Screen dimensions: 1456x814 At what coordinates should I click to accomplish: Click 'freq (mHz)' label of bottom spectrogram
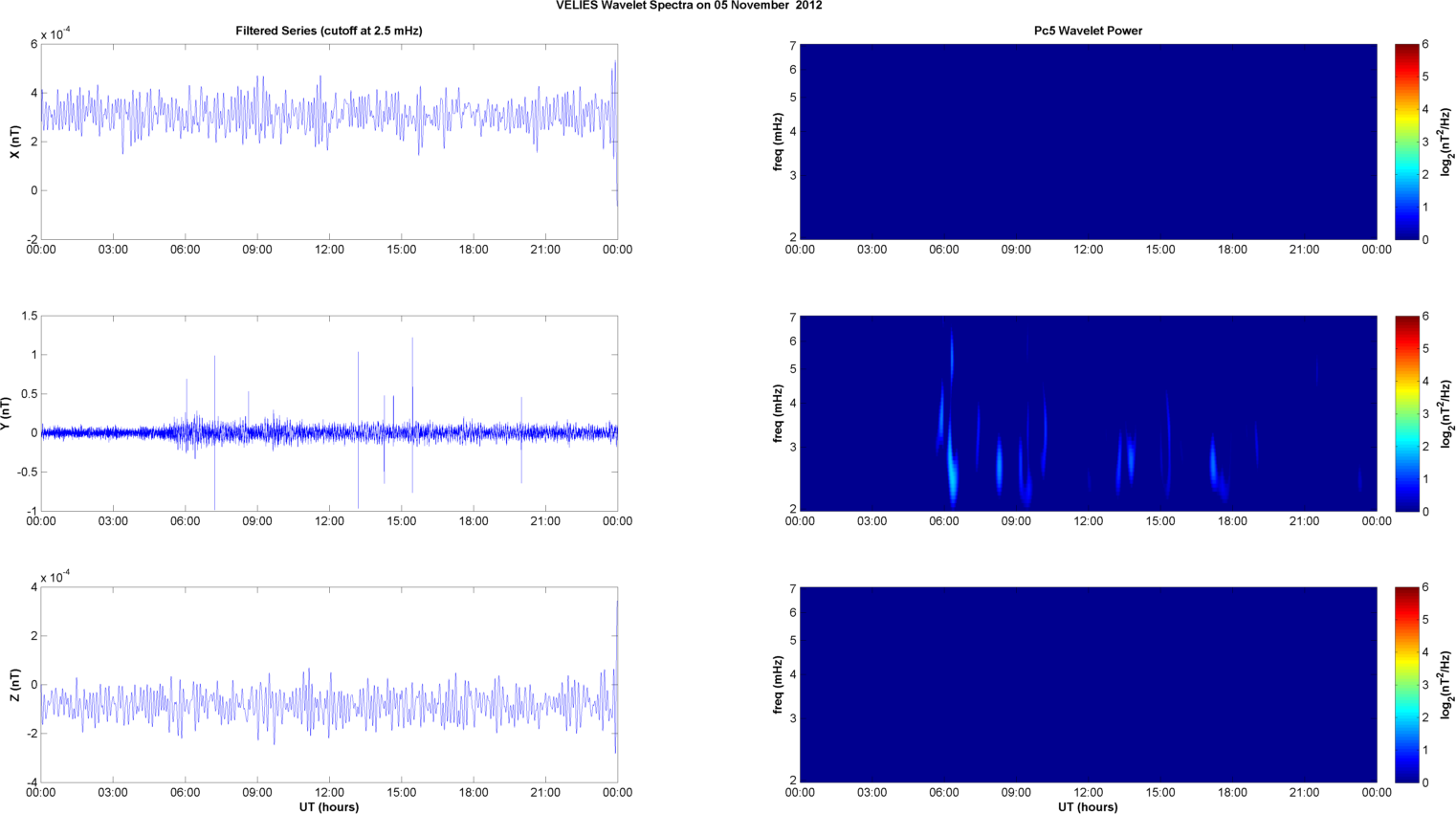click(779, 685)
